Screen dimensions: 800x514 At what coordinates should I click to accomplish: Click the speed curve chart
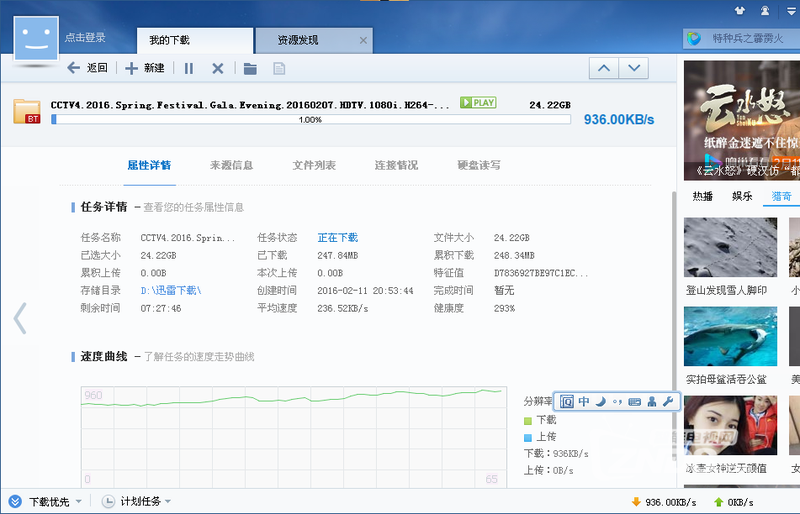point(294,436)
